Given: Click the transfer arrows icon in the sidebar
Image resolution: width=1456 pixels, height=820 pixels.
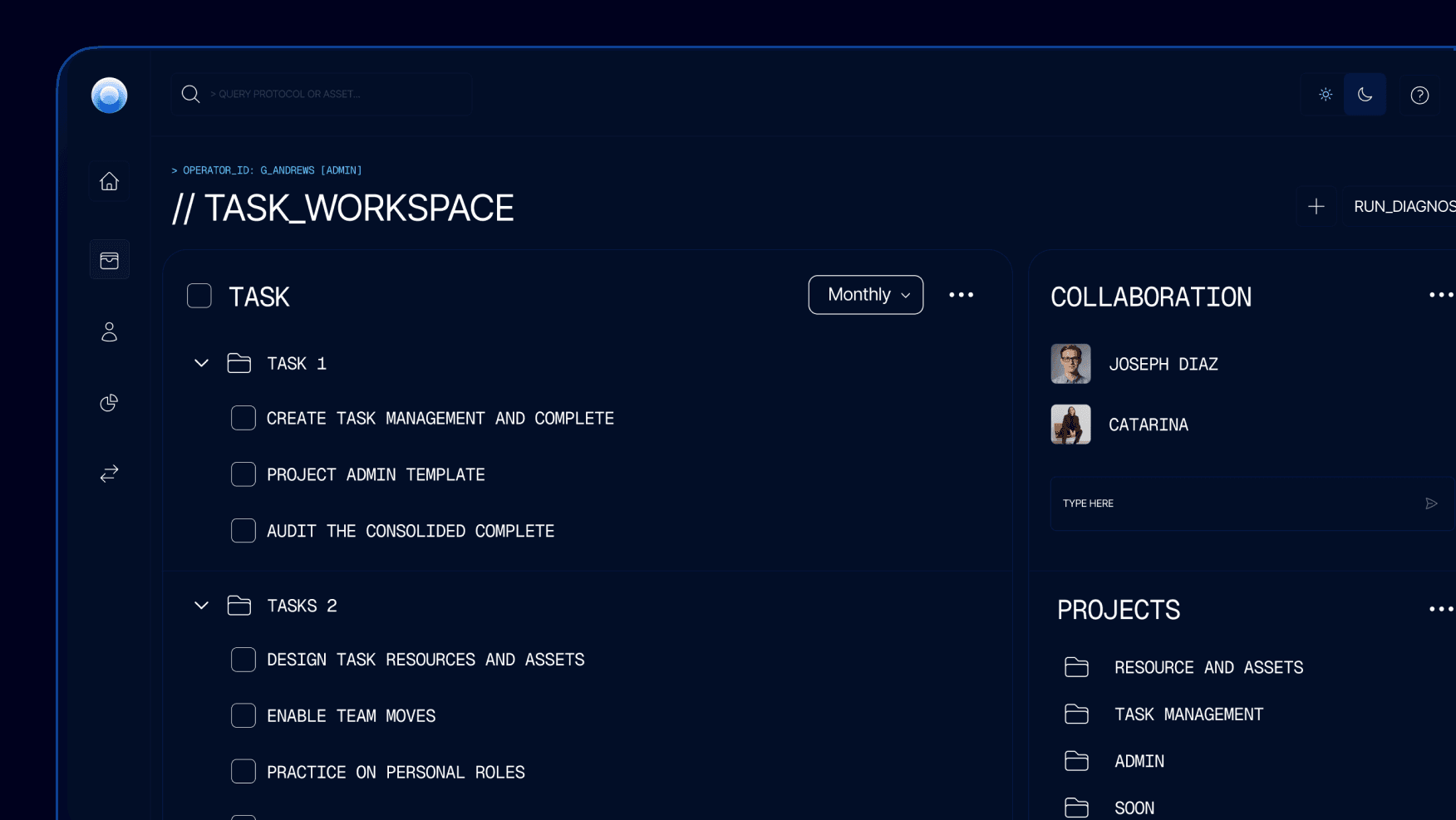Looking at the screenshot, I should (x=109, y=474).
